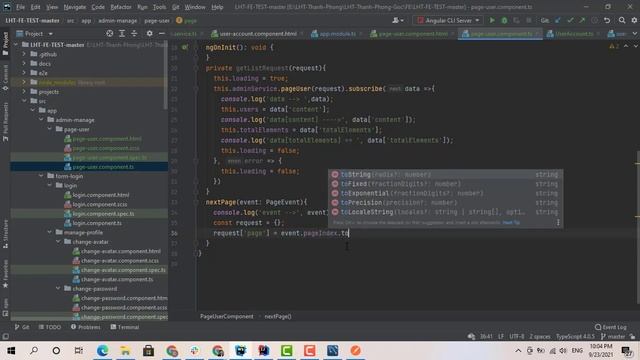Screen dimensions: 640x360
Task: Click master branch widget in status bar
Action: [x=613, y=336]
